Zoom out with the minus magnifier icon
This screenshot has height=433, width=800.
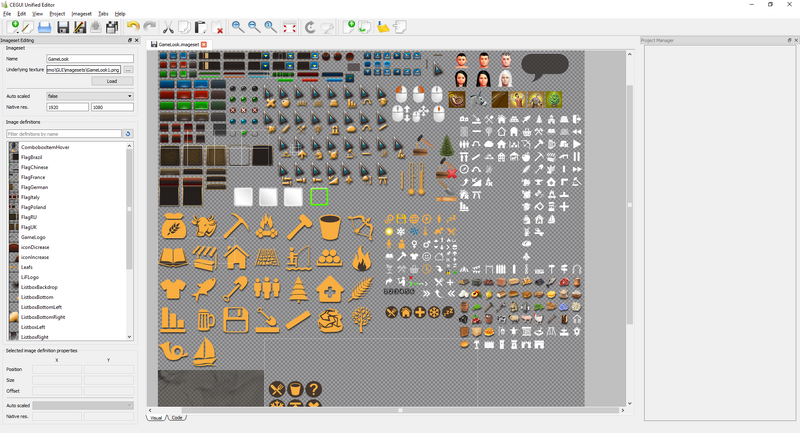pos(254,27)
